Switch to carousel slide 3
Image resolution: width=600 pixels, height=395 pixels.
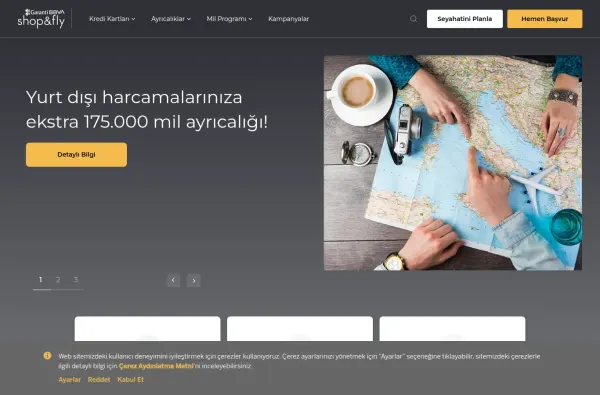click(x=76, y=280)
